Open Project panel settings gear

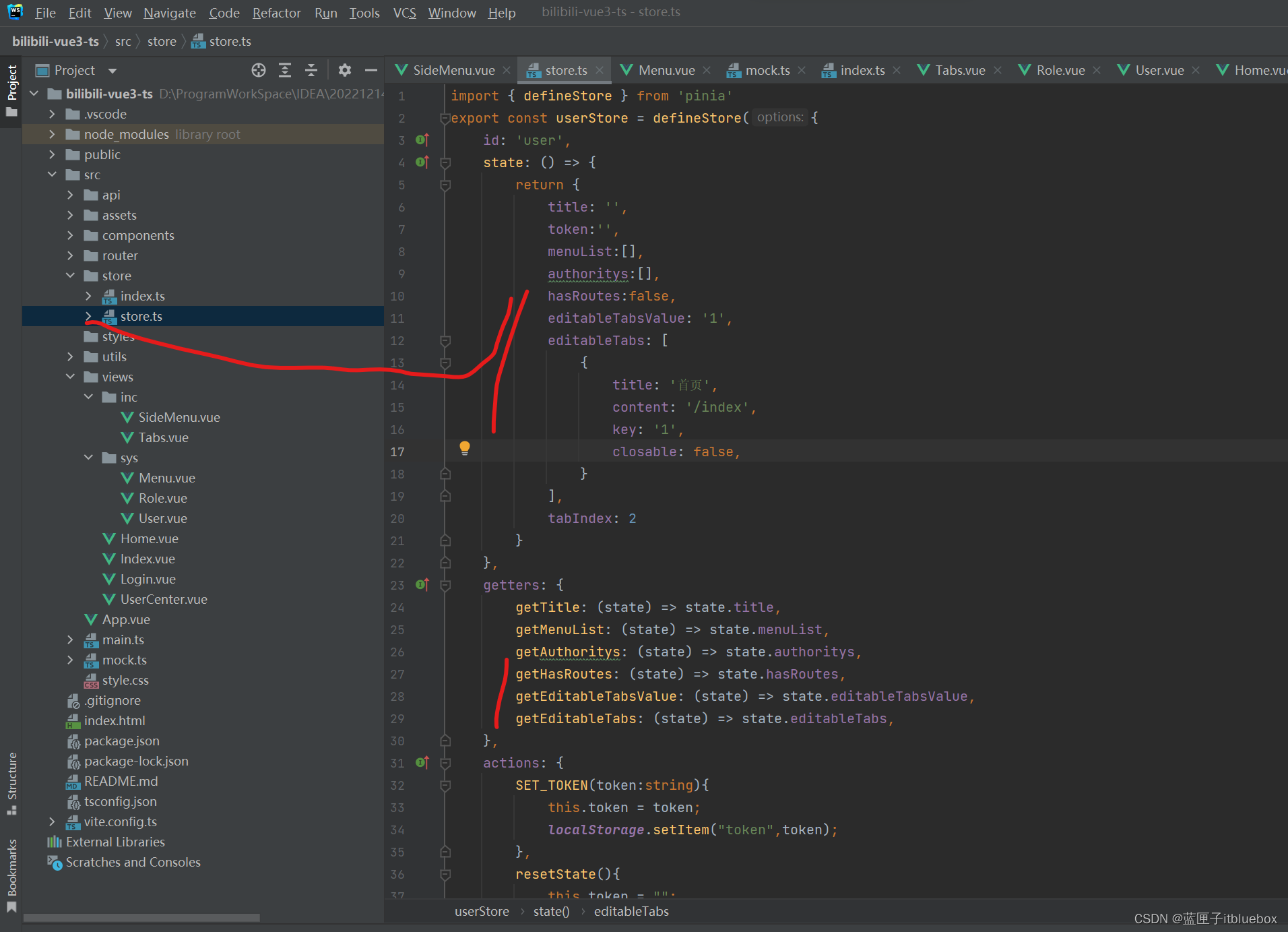(x=345, y=70)
